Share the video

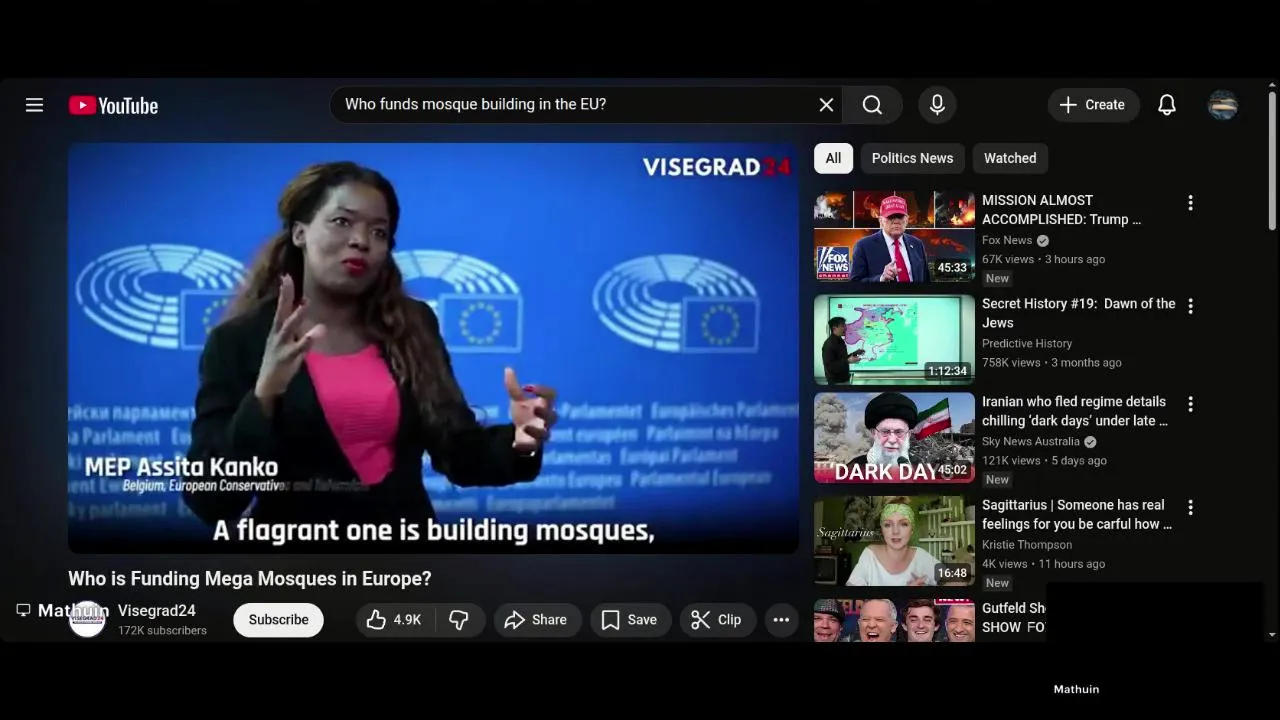coord(536,620)
